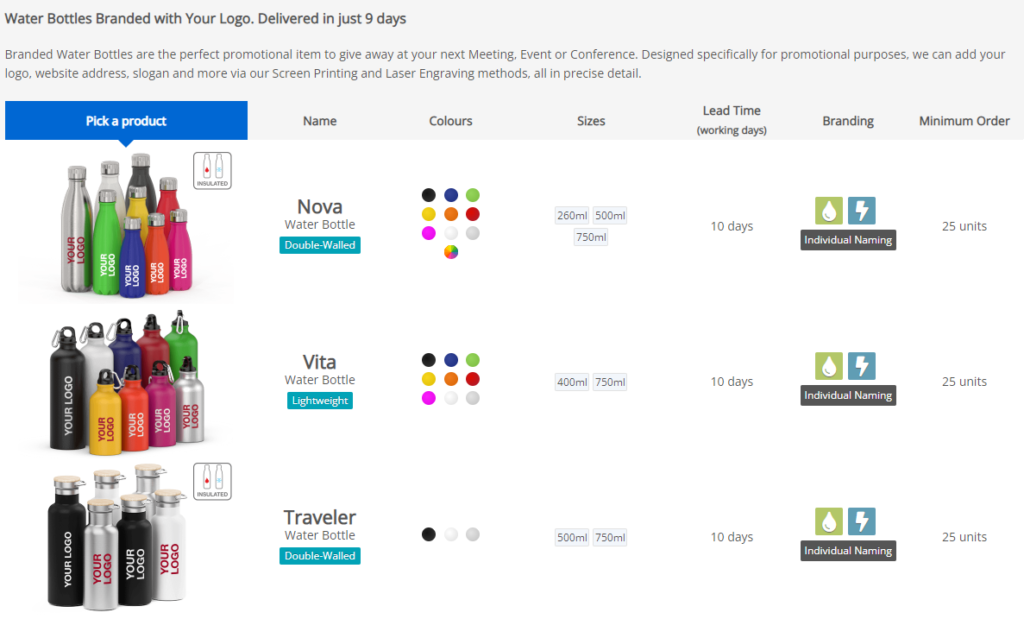Click the Double-Walled tag under Traveler
This screenshot has height=619, width=1024.
(x=320, y=556)
